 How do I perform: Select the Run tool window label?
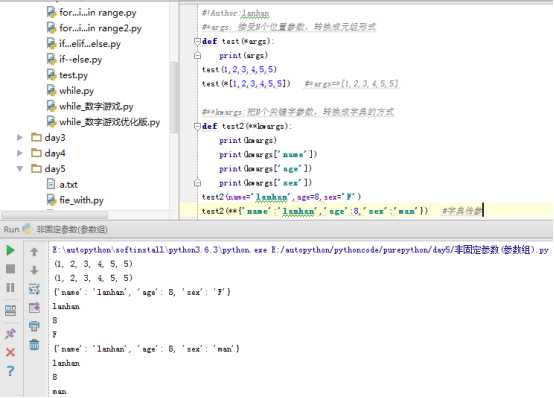[x=11, y=229]
